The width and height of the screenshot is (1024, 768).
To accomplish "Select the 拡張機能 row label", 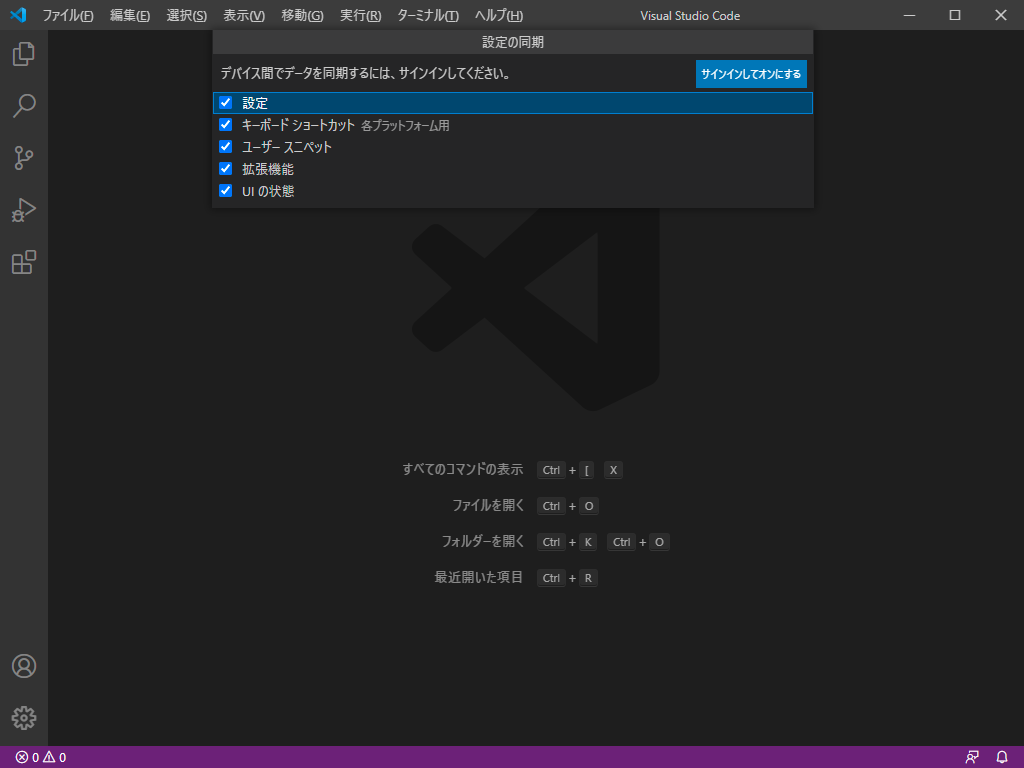I will tap(268, 170).
